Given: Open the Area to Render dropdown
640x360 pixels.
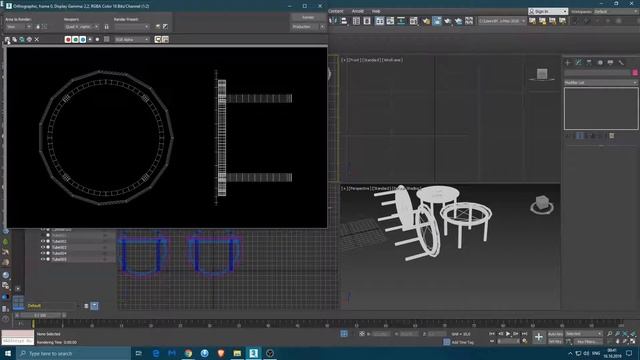Looking at the screenshot, I should pyautogui.click(x=18, y=27).
